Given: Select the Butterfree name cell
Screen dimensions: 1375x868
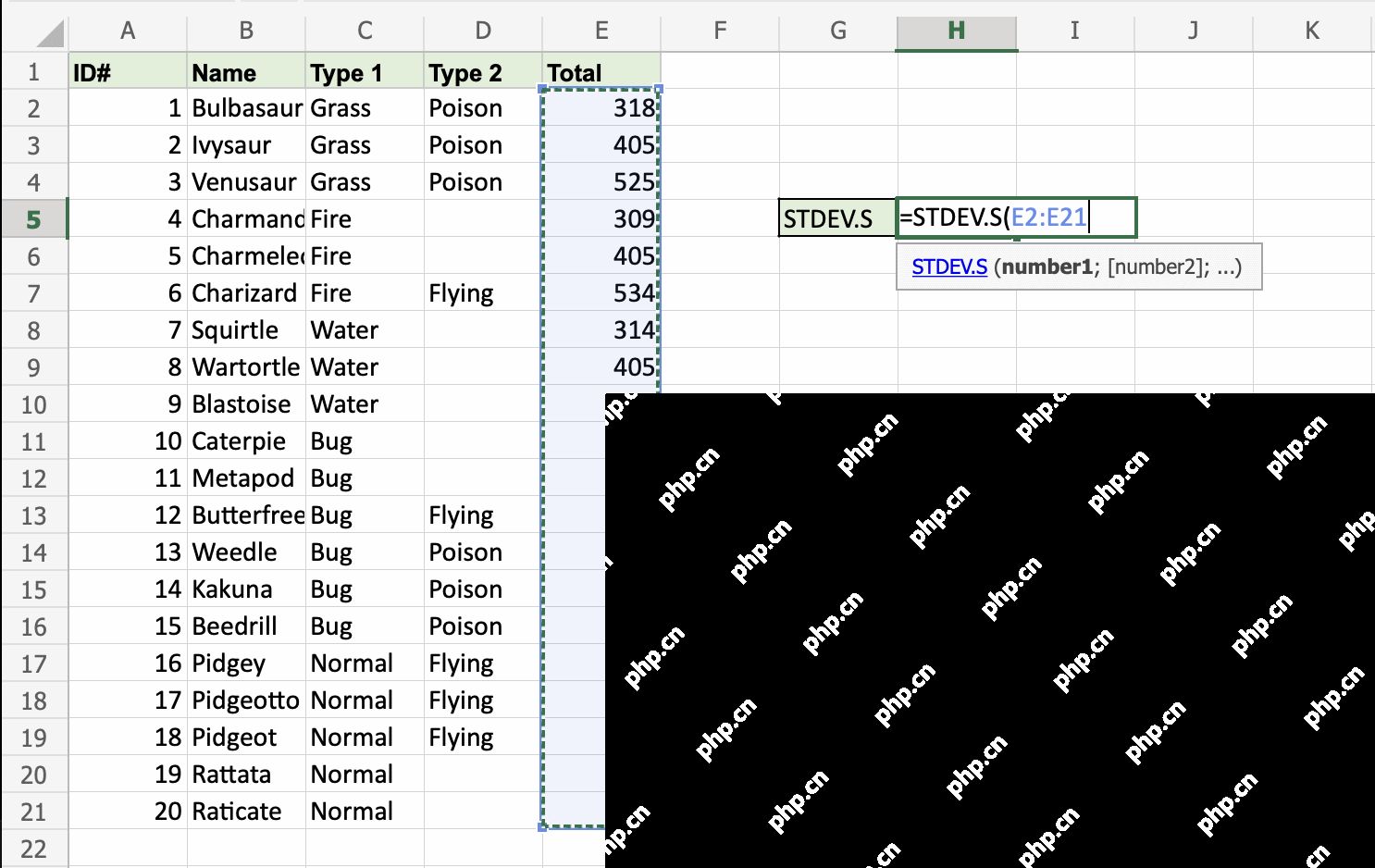Looking at the screenshot, I should pos(246,515).
